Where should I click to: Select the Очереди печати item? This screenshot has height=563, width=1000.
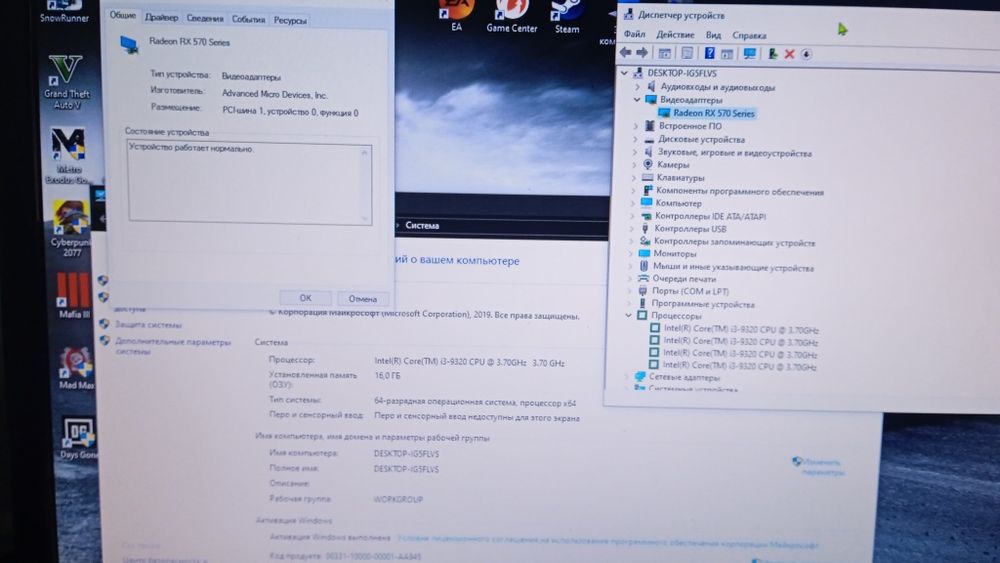pos(684,279)
